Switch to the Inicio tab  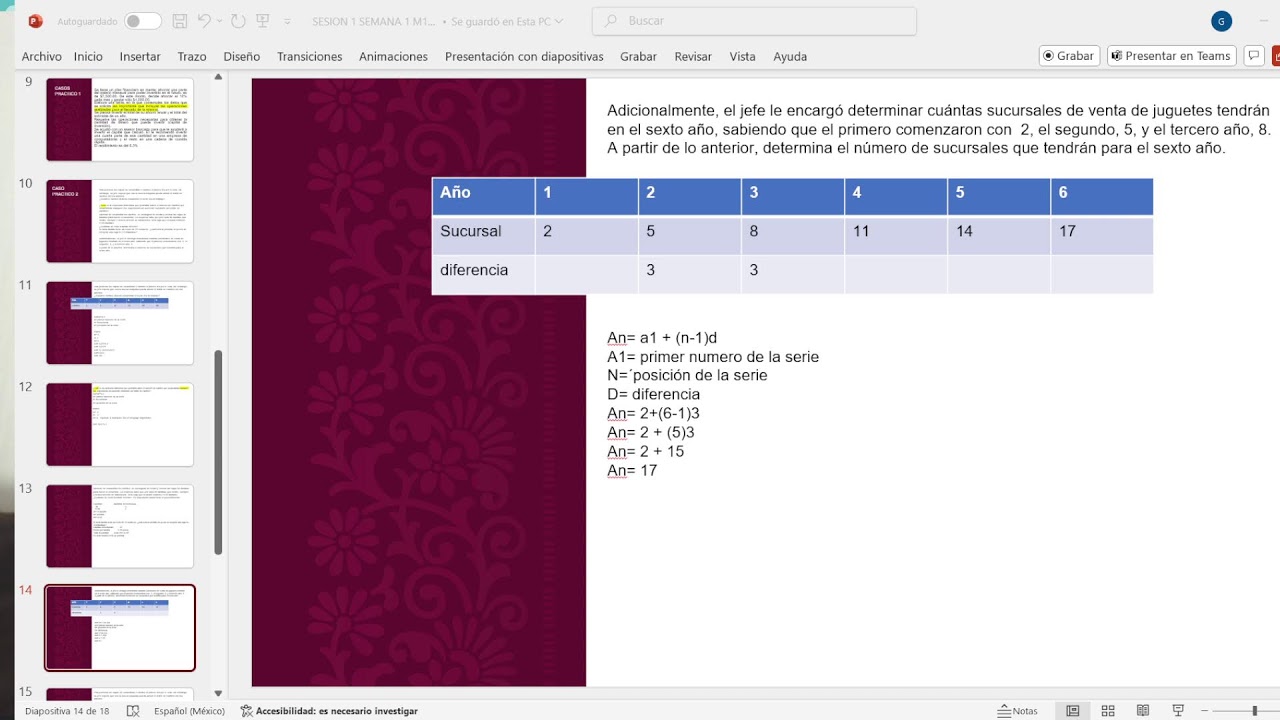(88, 57)
